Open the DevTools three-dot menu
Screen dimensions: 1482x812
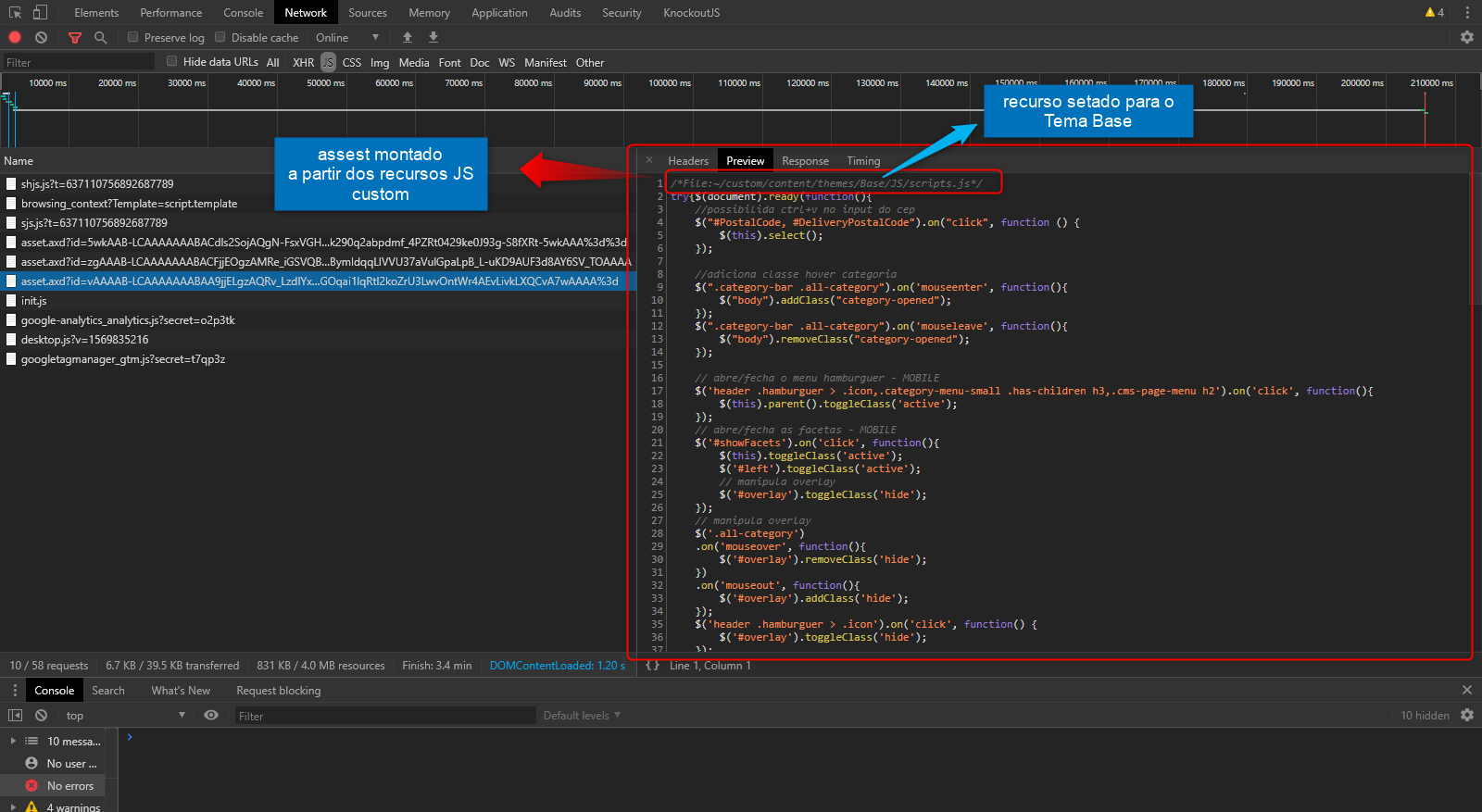[x=1467, y=13]
